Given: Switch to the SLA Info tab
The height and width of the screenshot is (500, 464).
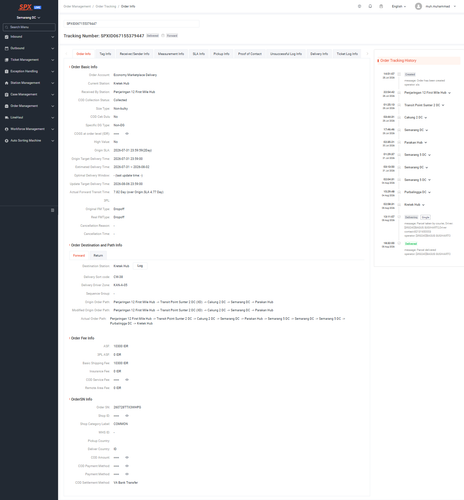Looking at the screenshot, I should (199, 54).
